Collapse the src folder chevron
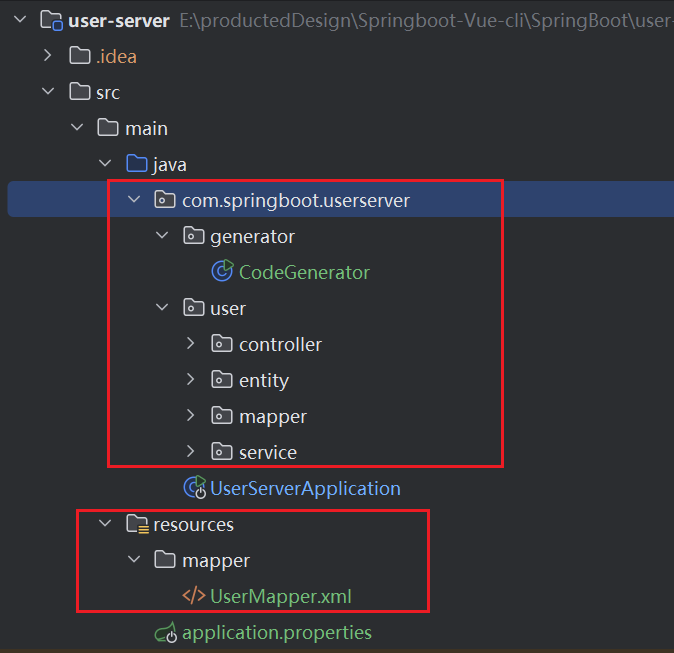Image resolution: width=674 pixels, height=653 pixels. pyautogui.click(x=47, y=92)
